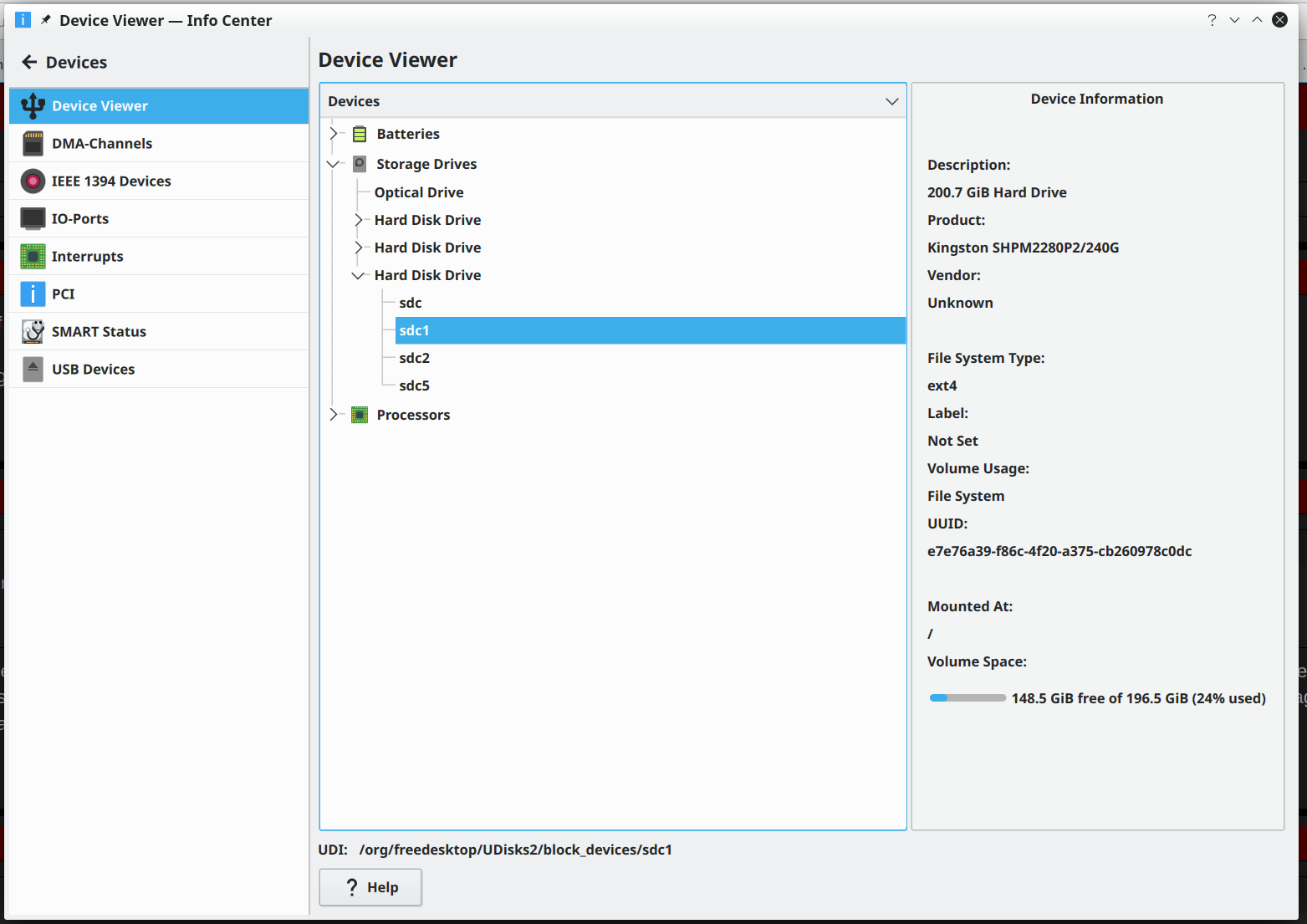Screen dimensions: 1307x924
Task: Open Interrupts via its green chip icon
Action: (x=33, y=257)
